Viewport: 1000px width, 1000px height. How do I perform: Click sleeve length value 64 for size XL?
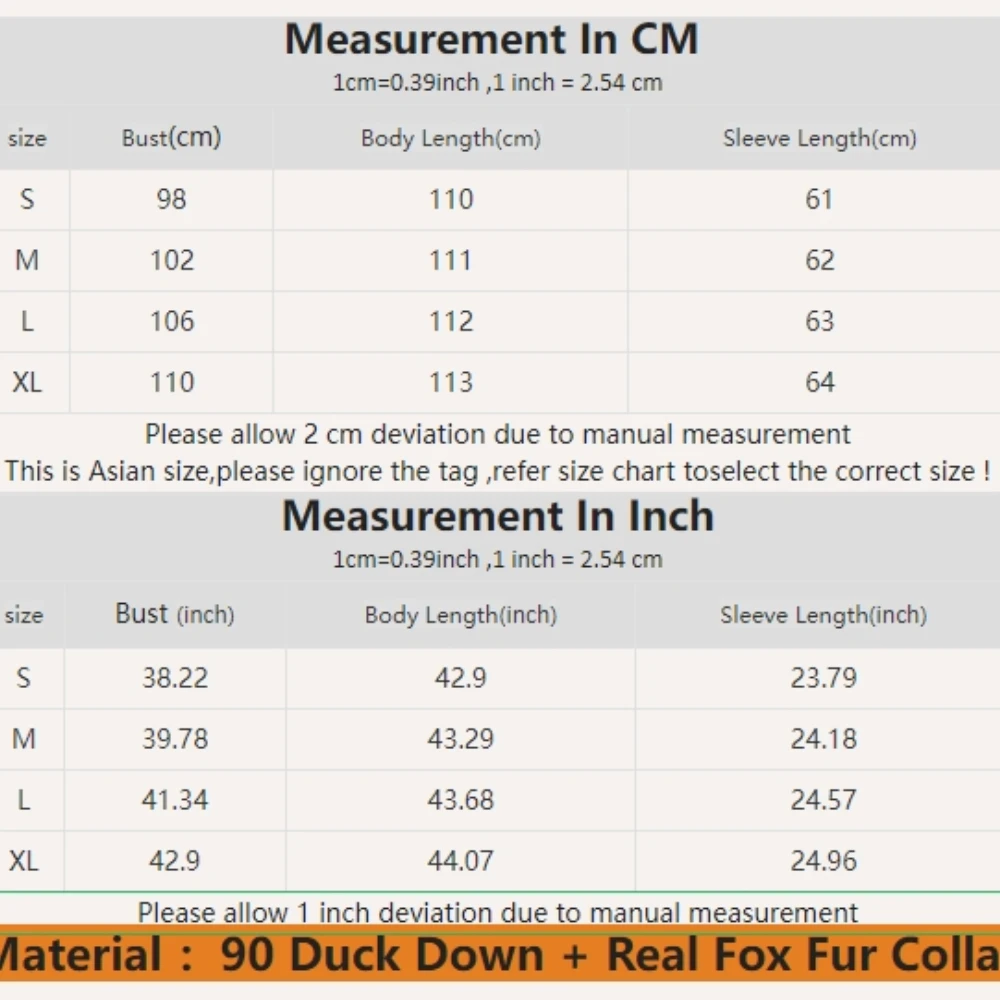pyautogui.click(x=820, y=382)
